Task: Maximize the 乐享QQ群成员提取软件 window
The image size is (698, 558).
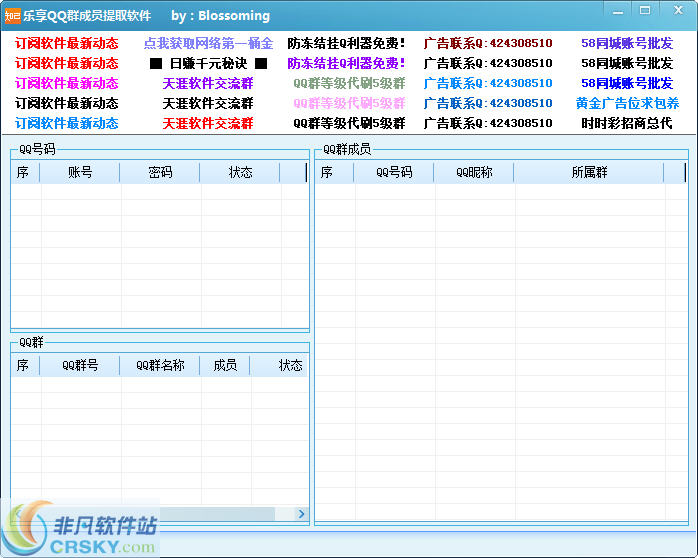Action: (645, 11)
